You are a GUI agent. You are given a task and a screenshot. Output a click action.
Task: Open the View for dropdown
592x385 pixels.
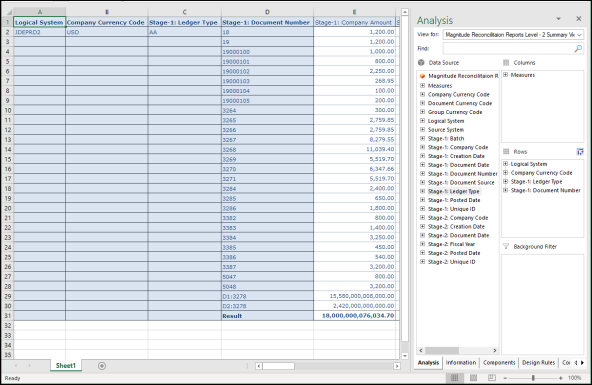579,35
